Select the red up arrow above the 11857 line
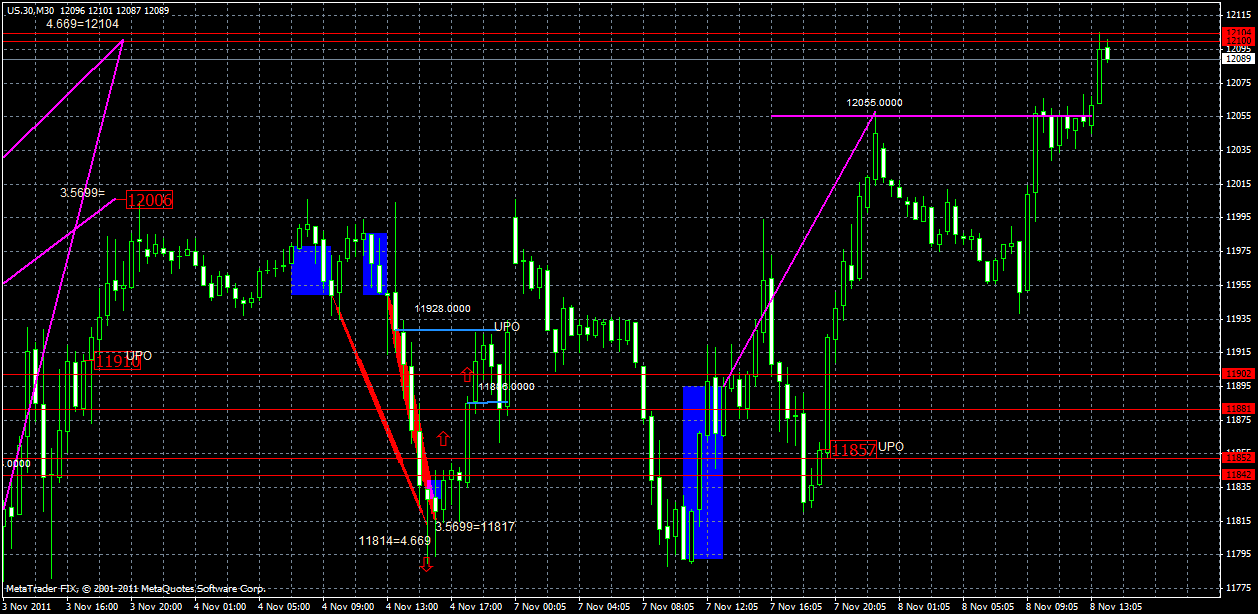The height and width of the screenshot is (614, 1258). pos(441,437)
